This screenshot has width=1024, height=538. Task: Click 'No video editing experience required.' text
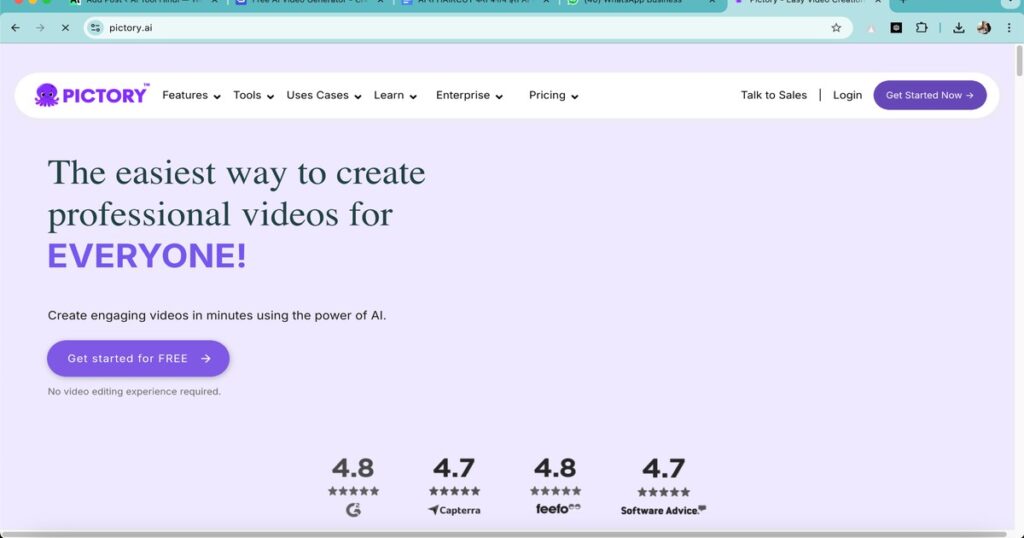[134, 391]
